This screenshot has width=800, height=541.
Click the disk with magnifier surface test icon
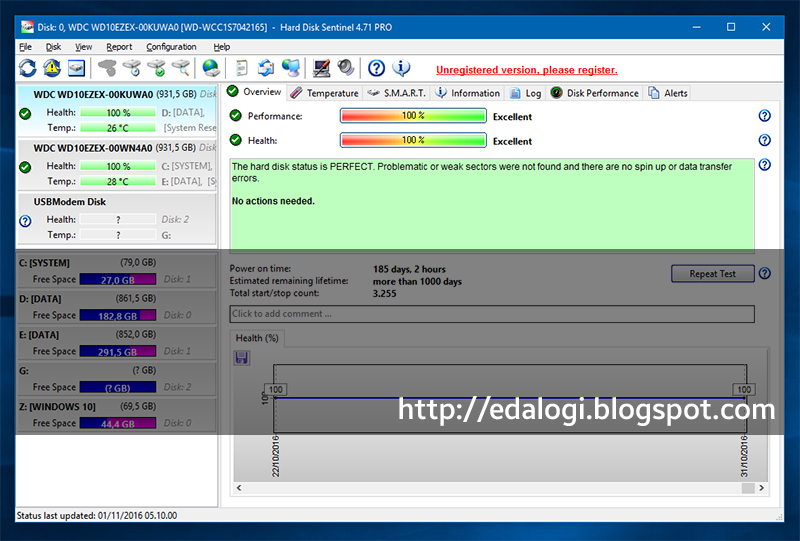coord(181,68)
